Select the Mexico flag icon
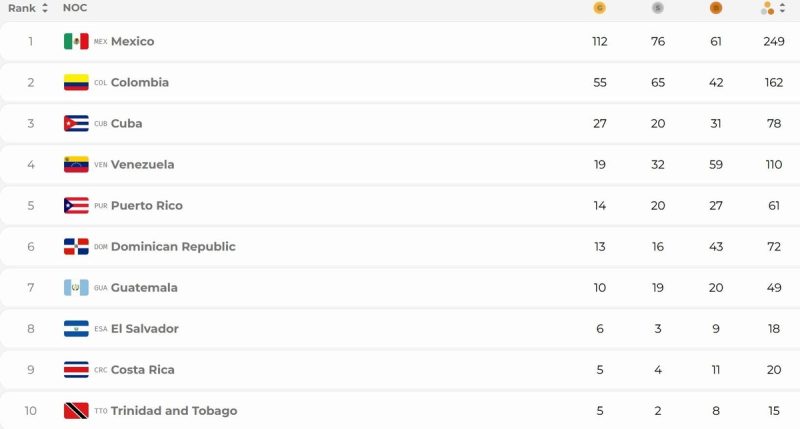This screenshot has width=800, height=429. click(x=76, y=41)
